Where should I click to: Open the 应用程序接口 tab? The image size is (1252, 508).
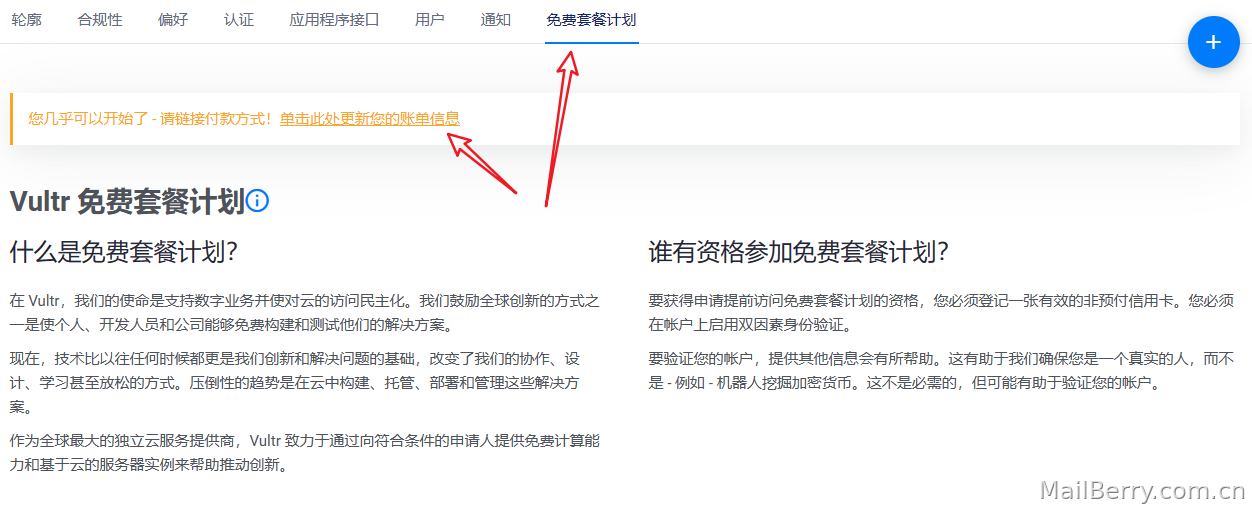click(334, 20)
